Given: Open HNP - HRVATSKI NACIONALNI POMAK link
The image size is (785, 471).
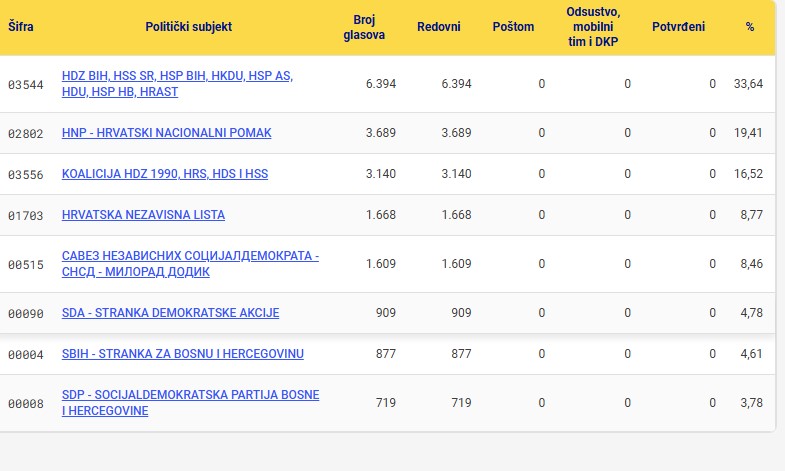Looking at the screenshot, I should [x=166, y=133].
